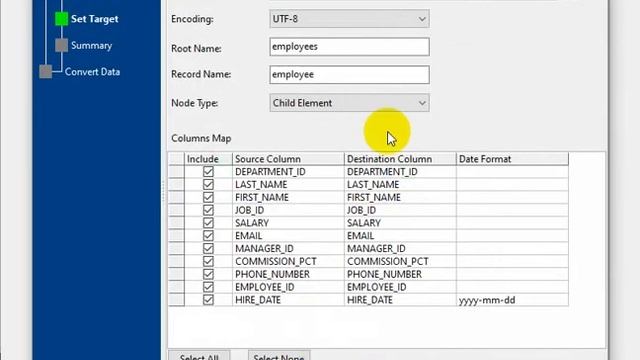The width and height of the screenshot is (640, 360).
Task: Select destination cell EMAIL
Action: click(x=400, y=236)
